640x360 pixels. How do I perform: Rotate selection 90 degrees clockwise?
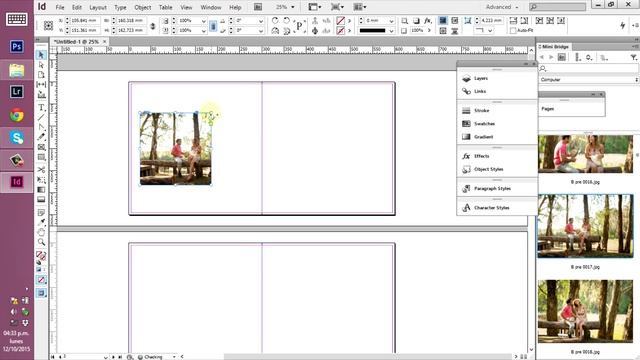pos(275,20)
